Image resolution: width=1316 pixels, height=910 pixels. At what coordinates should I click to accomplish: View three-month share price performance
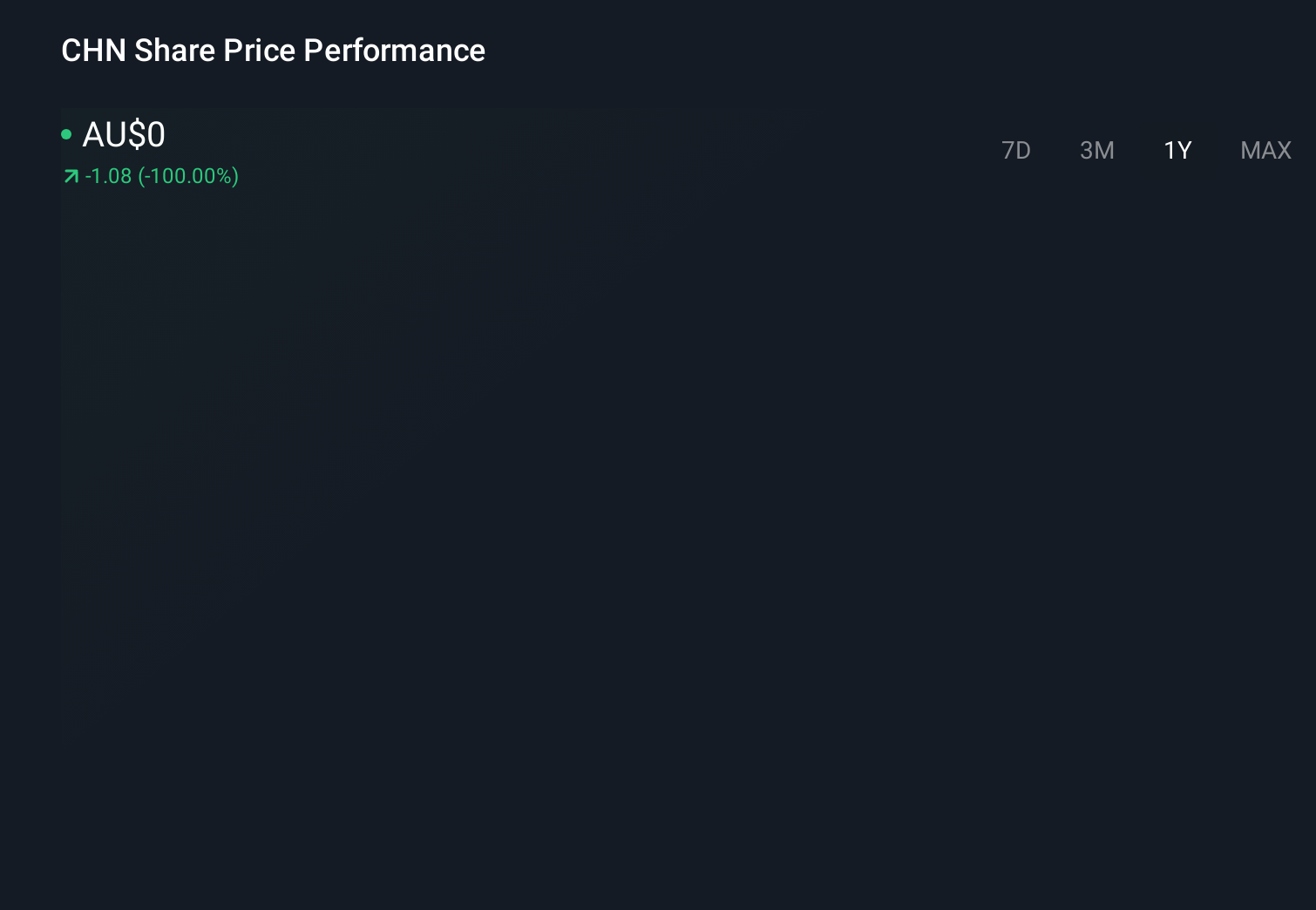(1096, 151)
